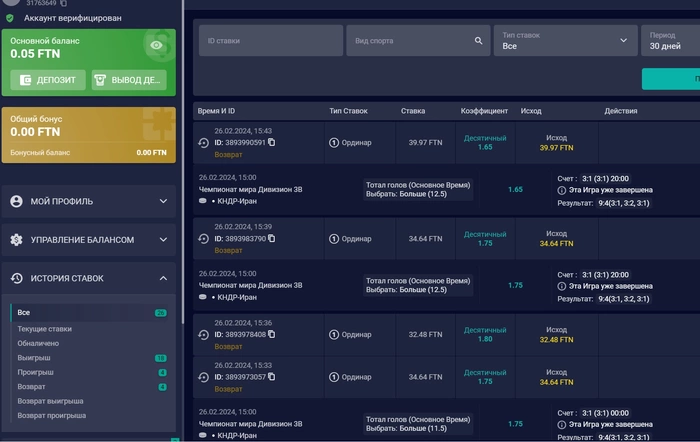
Task: Click hockey puck icon beside КНДР-Иран at 1.65
Action: click(x=203, y=201)
